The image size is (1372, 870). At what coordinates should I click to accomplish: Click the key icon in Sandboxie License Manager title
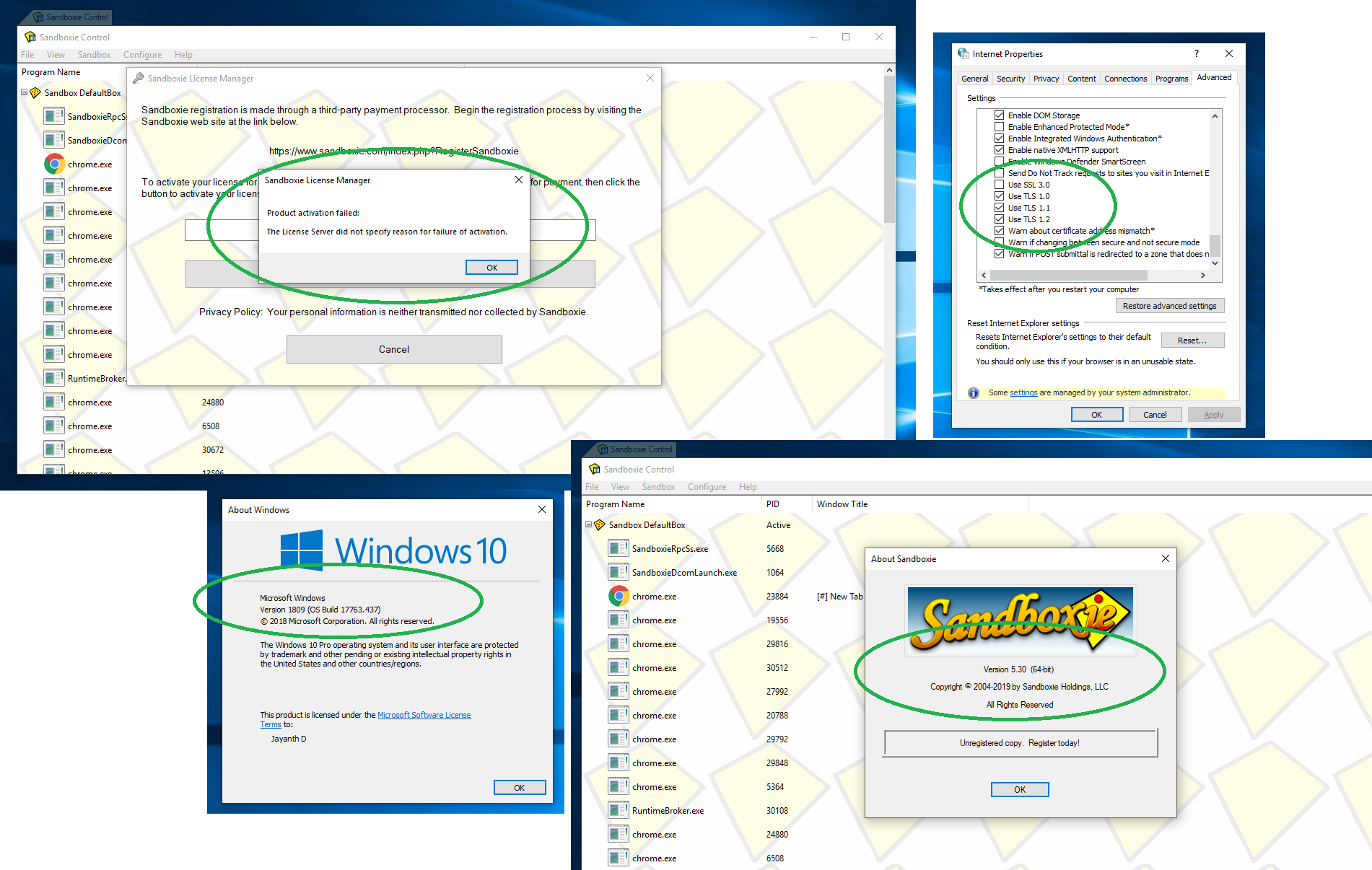(x=139, y=78)
